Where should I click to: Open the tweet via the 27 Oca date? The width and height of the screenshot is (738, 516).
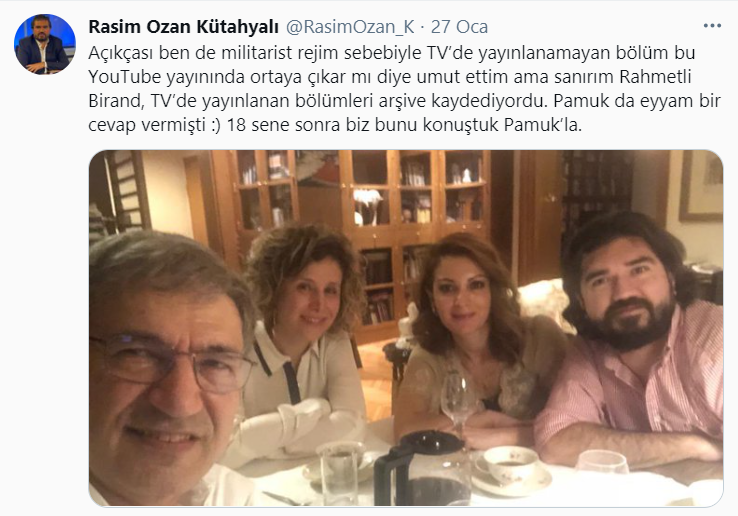click(459, 27)
